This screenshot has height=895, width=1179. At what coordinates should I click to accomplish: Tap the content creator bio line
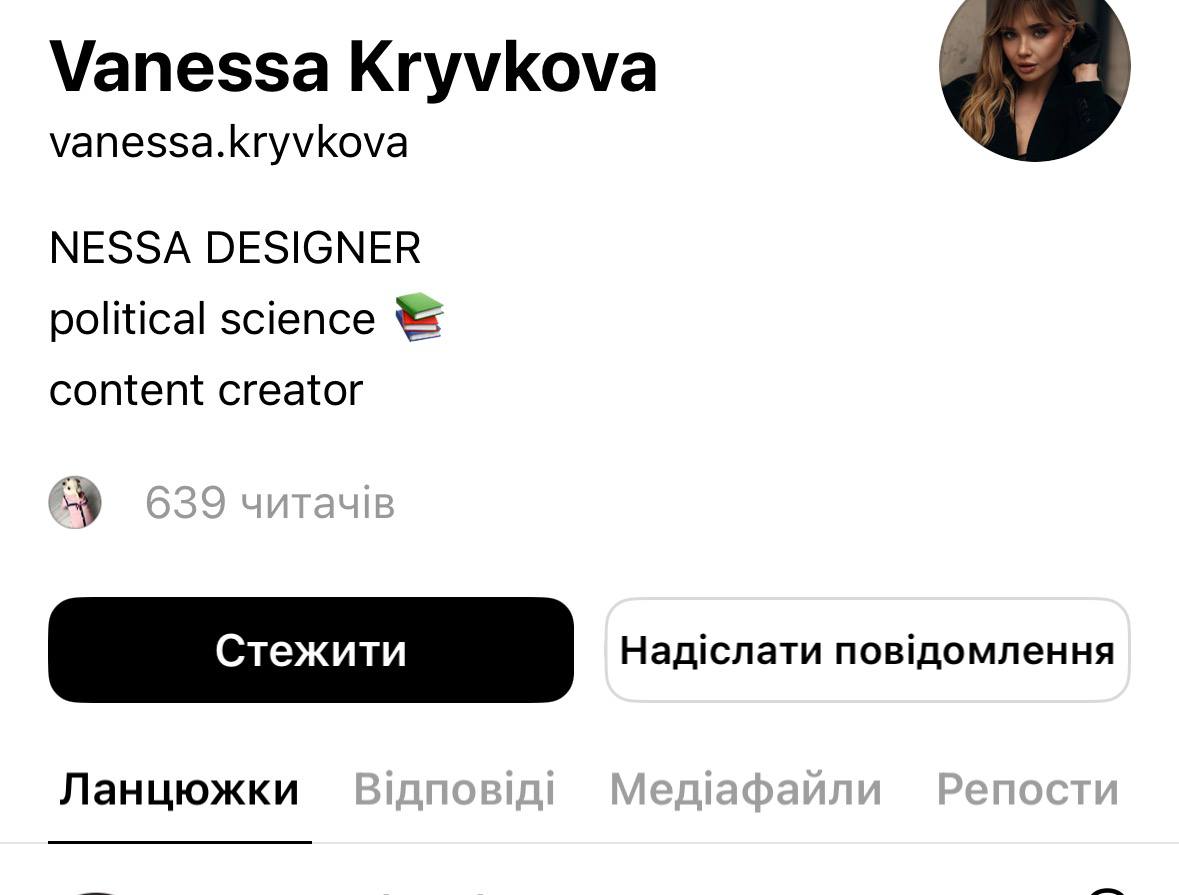point(206,390)
